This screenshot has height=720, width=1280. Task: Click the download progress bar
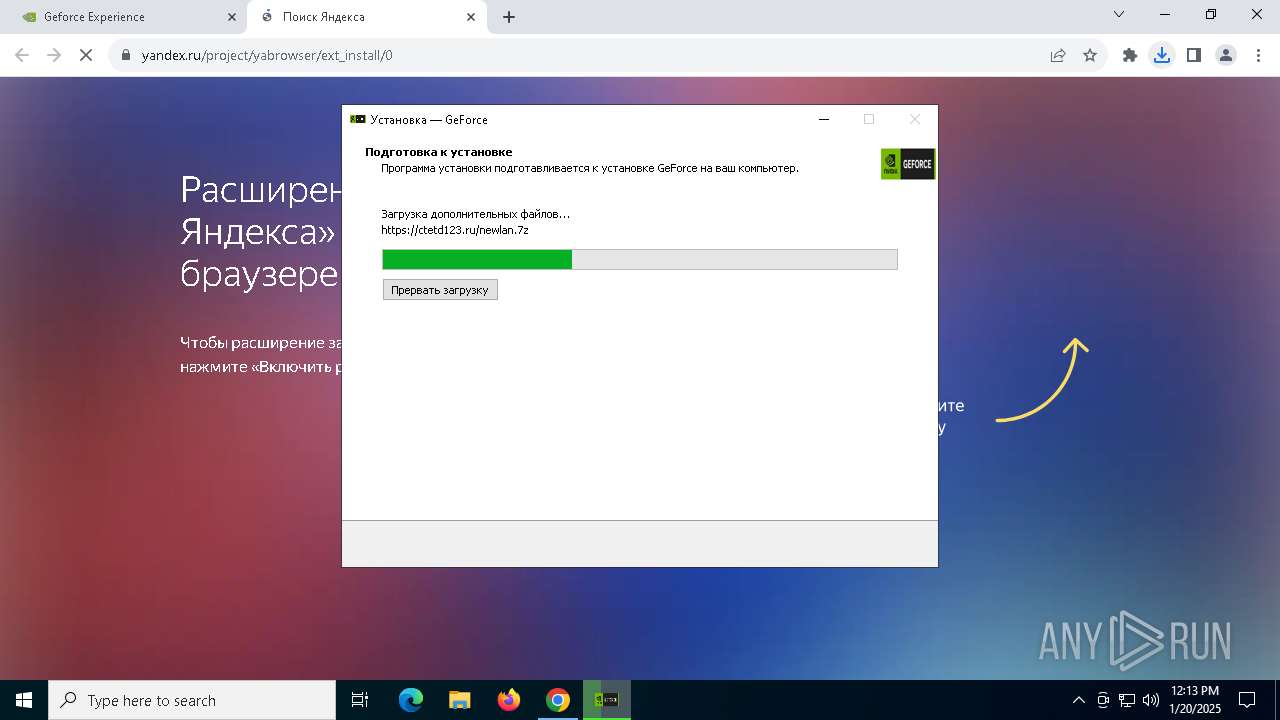[640, 260]
